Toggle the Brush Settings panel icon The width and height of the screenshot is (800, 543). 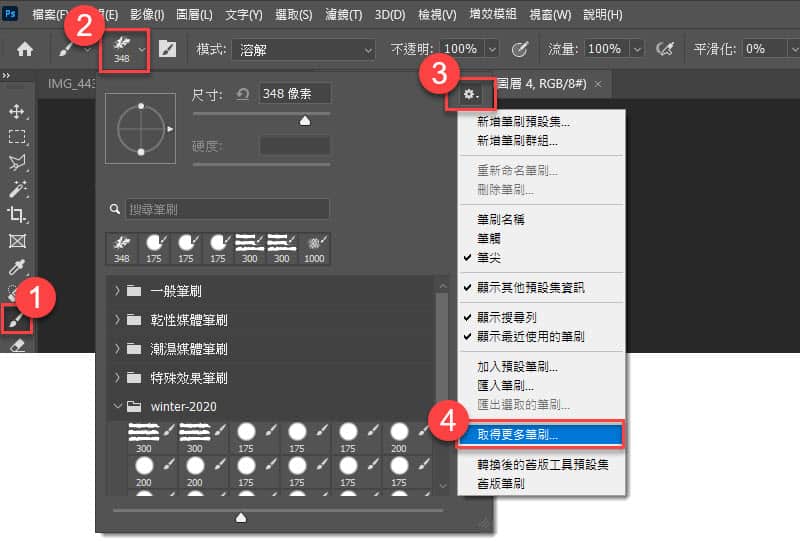click(x=167, y=50)
